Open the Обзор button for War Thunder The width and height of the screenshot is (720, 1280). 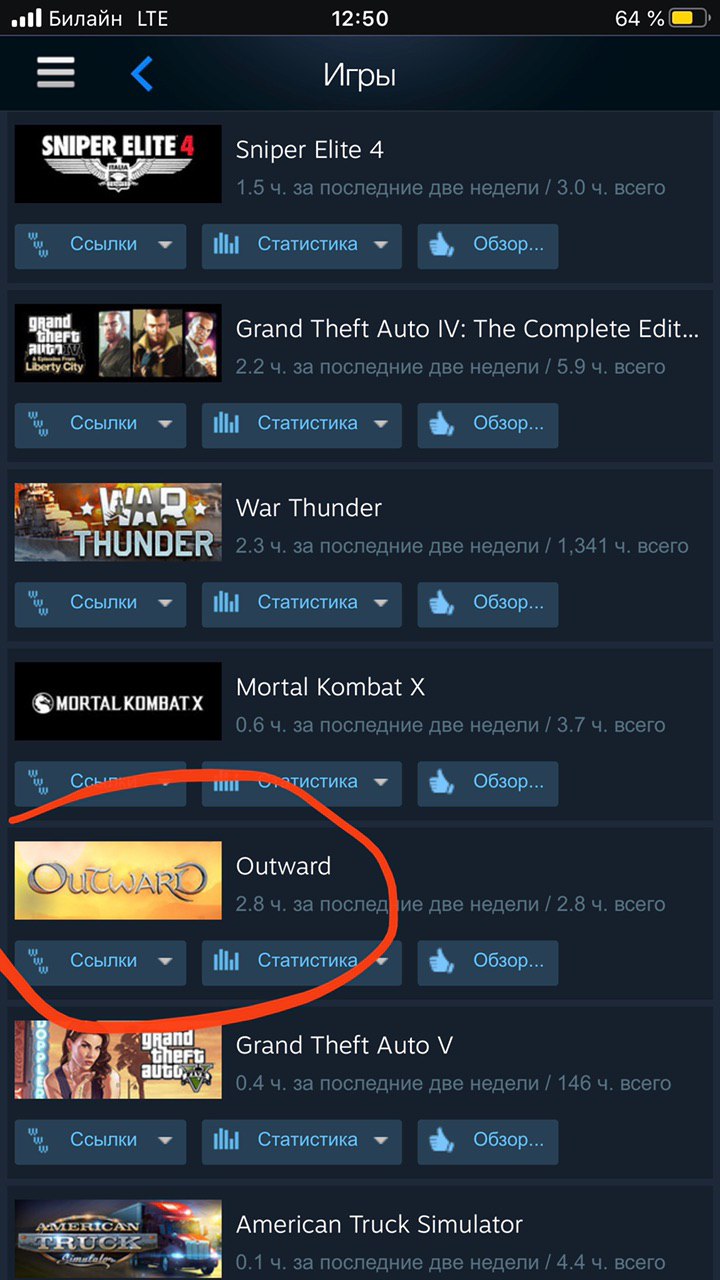tap(487, 604)
